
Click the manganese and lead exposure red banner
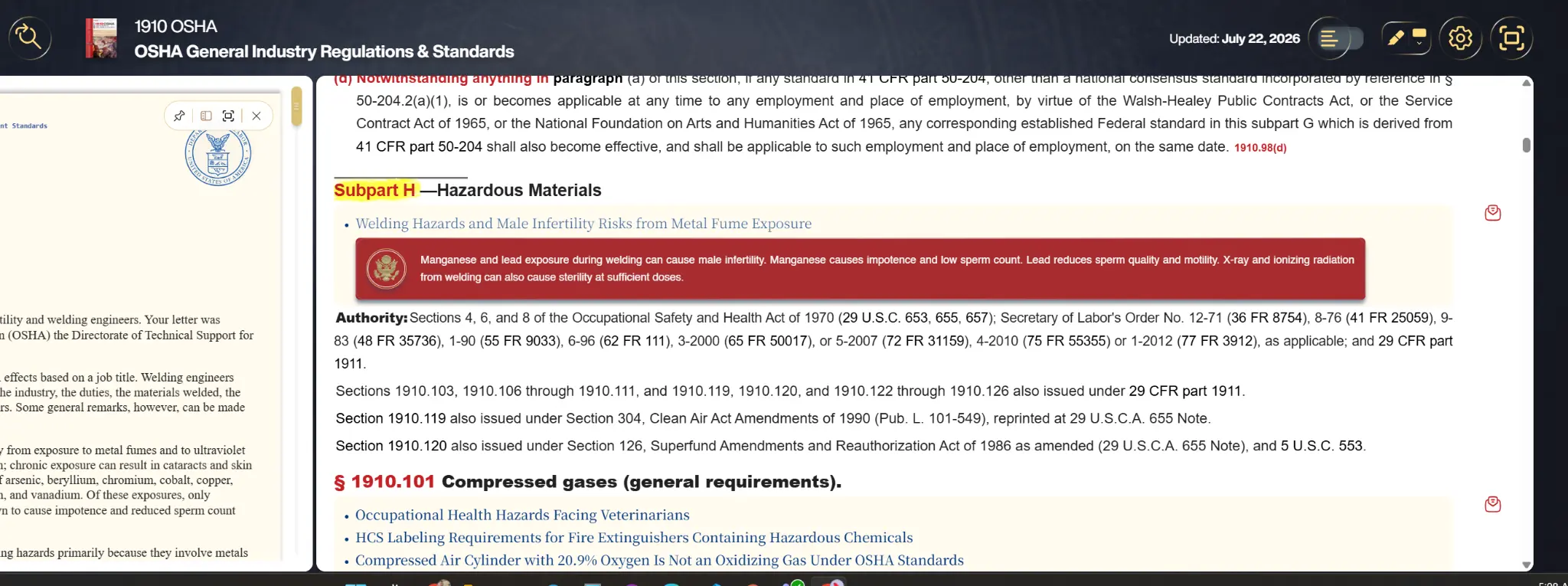860,269
